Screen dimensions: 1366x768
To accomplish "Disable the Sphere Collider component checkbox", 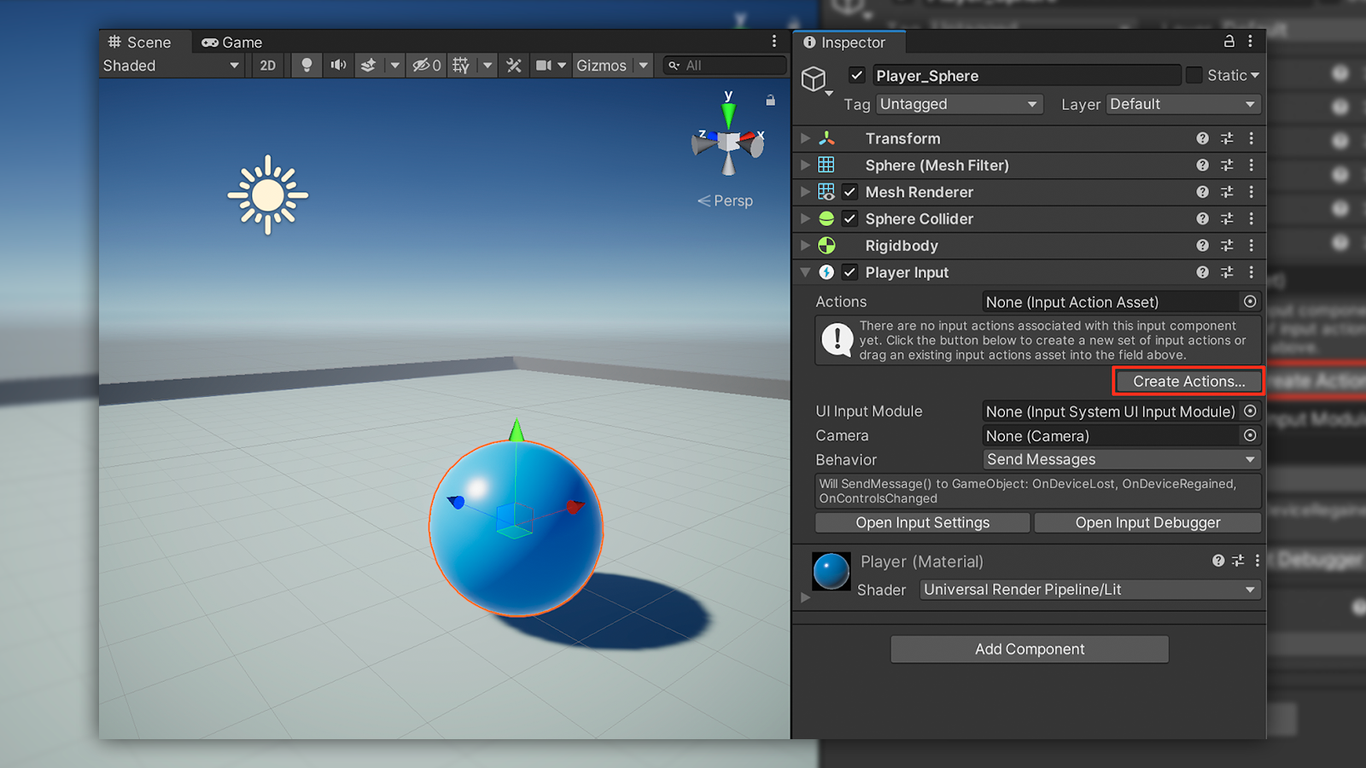I will click(x=850, y=219).
